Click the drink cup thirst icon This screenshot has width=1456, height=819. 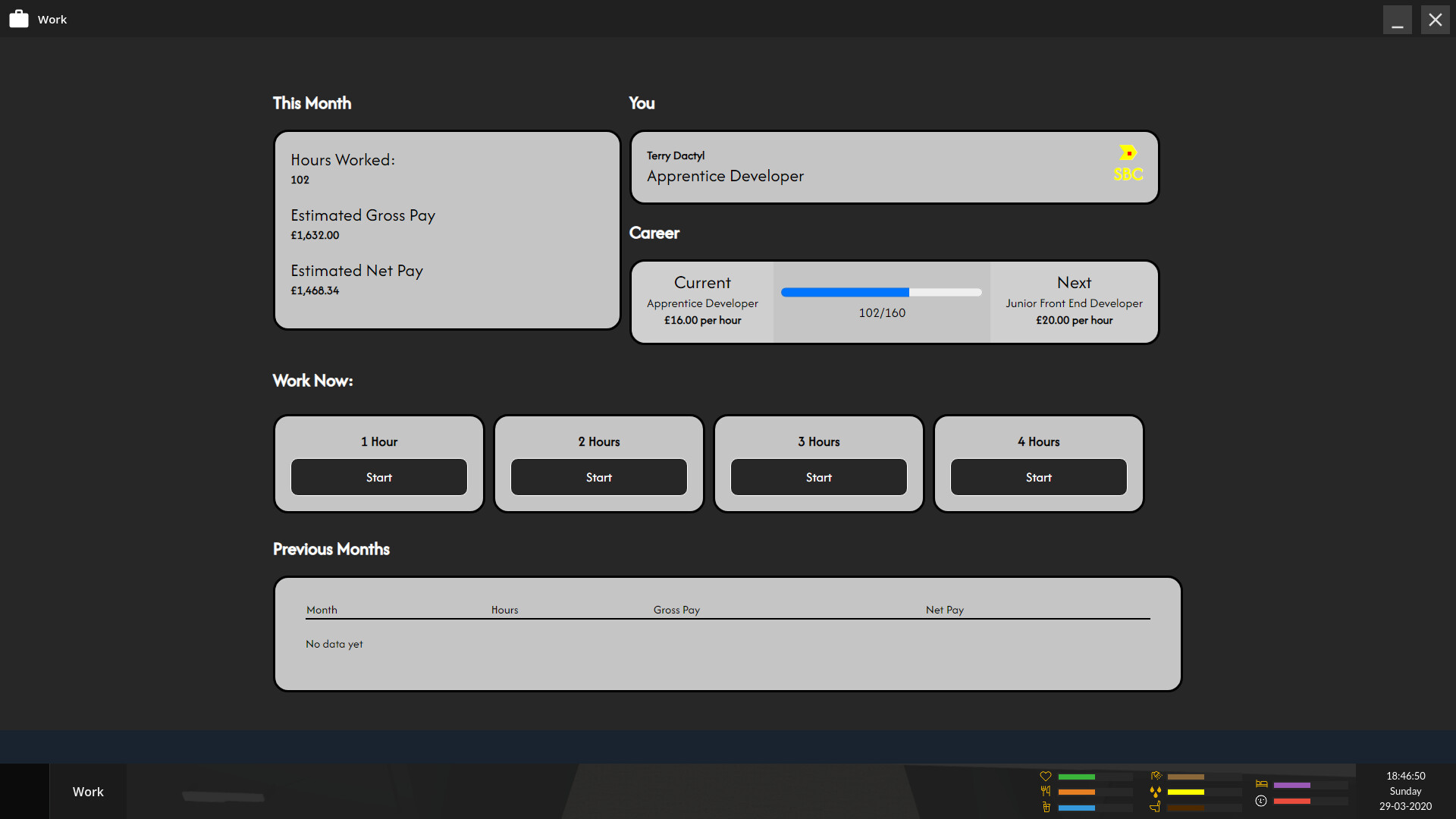[x=1046, y=808]
